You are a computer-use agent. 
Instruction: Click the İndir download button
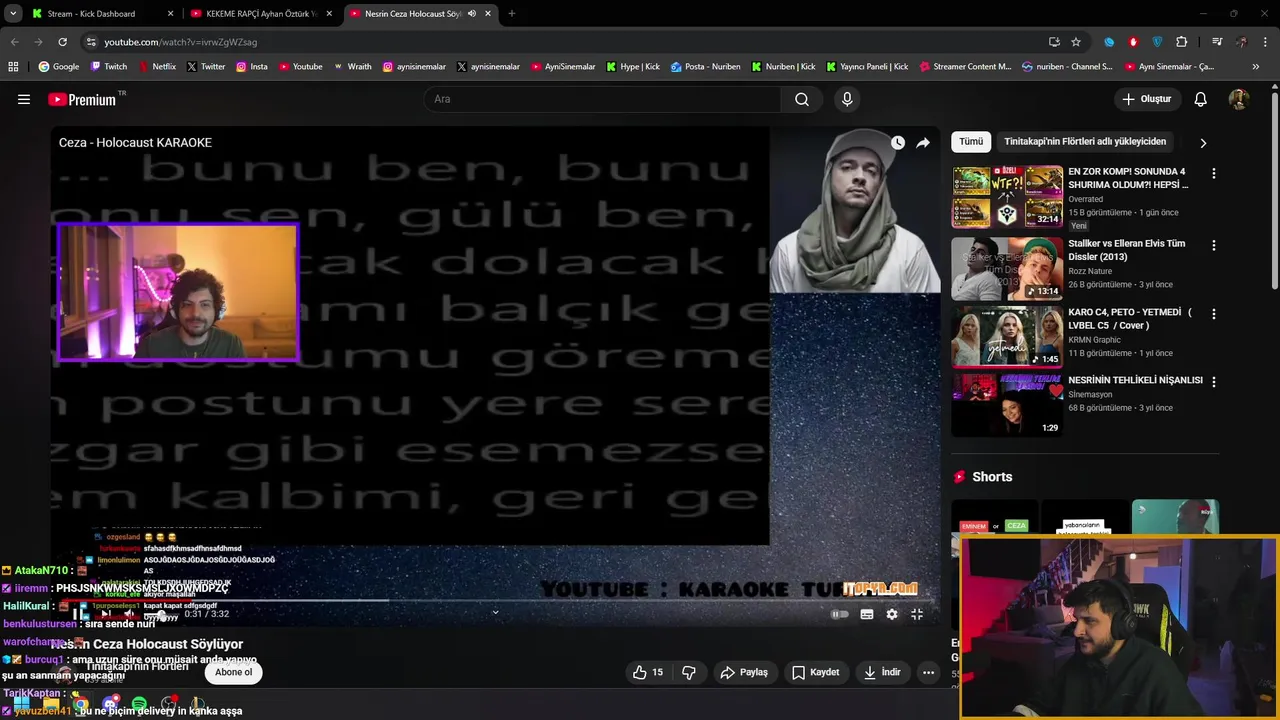tap(882, 672)
